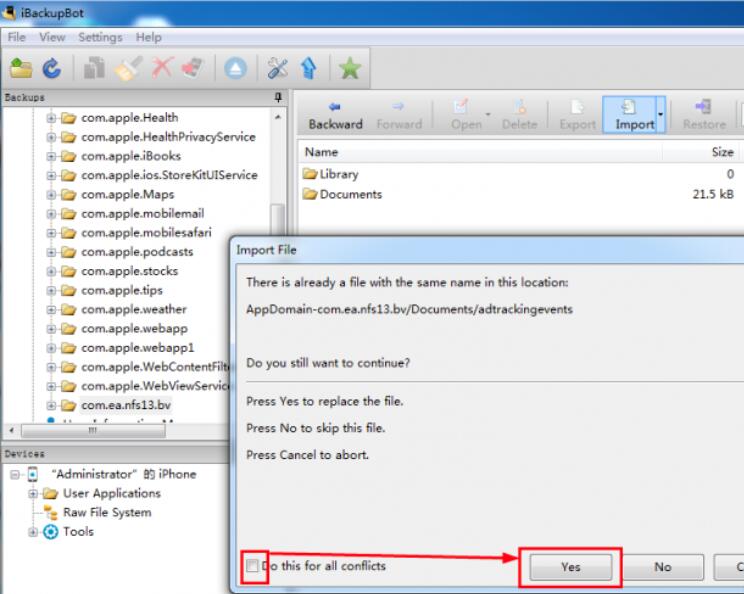Expand com.apple.mobilemail tree node
The height and width of the screenshot is (594, 744).
pyautogui.click(x=51, y=214)
